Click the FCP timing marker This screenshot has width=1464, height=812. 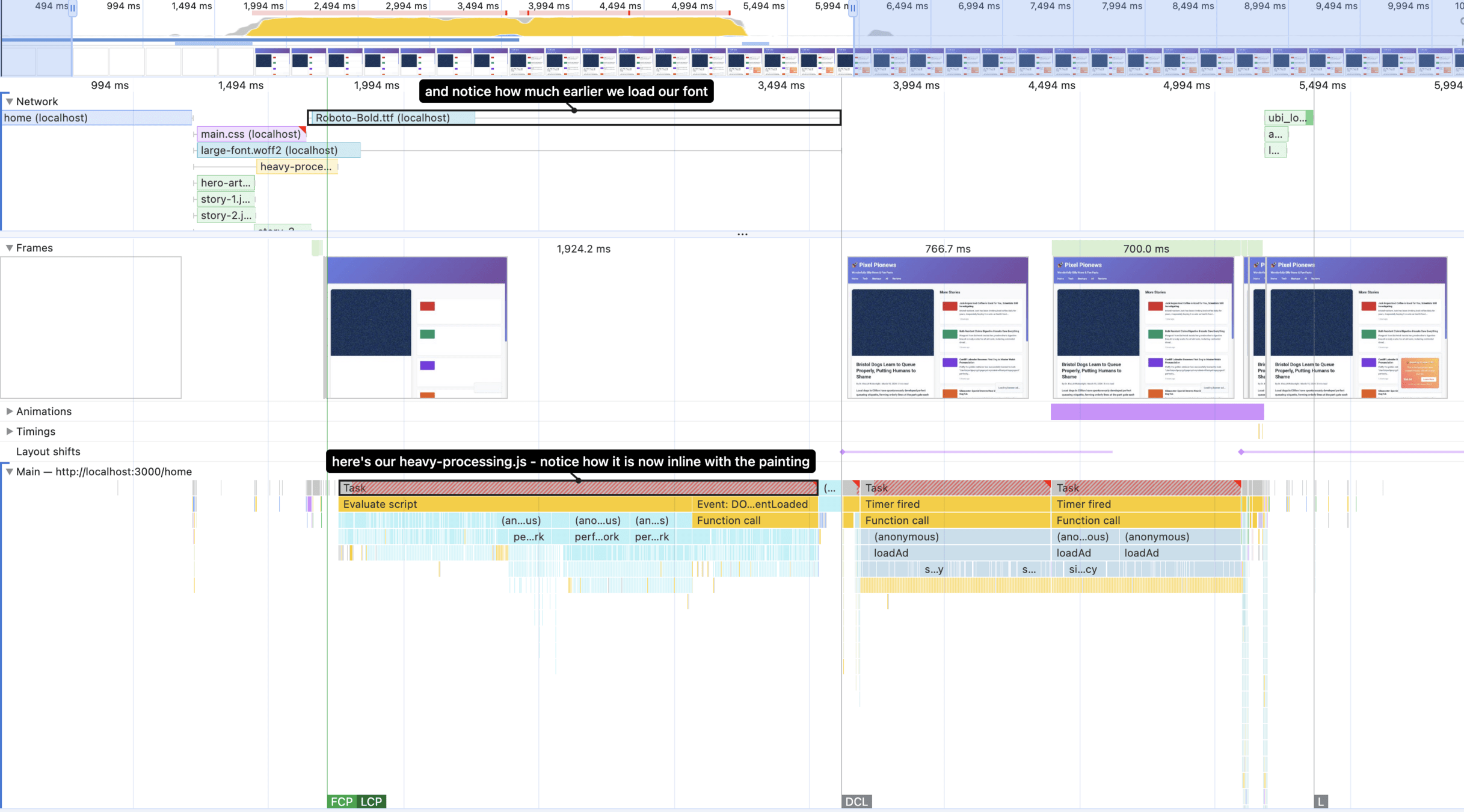pos(341,801)
